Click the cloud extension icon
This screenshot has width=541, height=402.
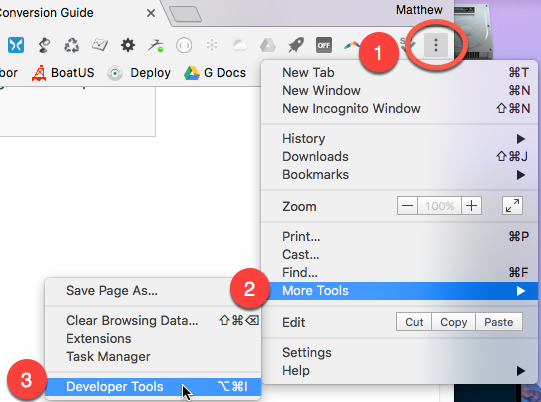[240, 45]
